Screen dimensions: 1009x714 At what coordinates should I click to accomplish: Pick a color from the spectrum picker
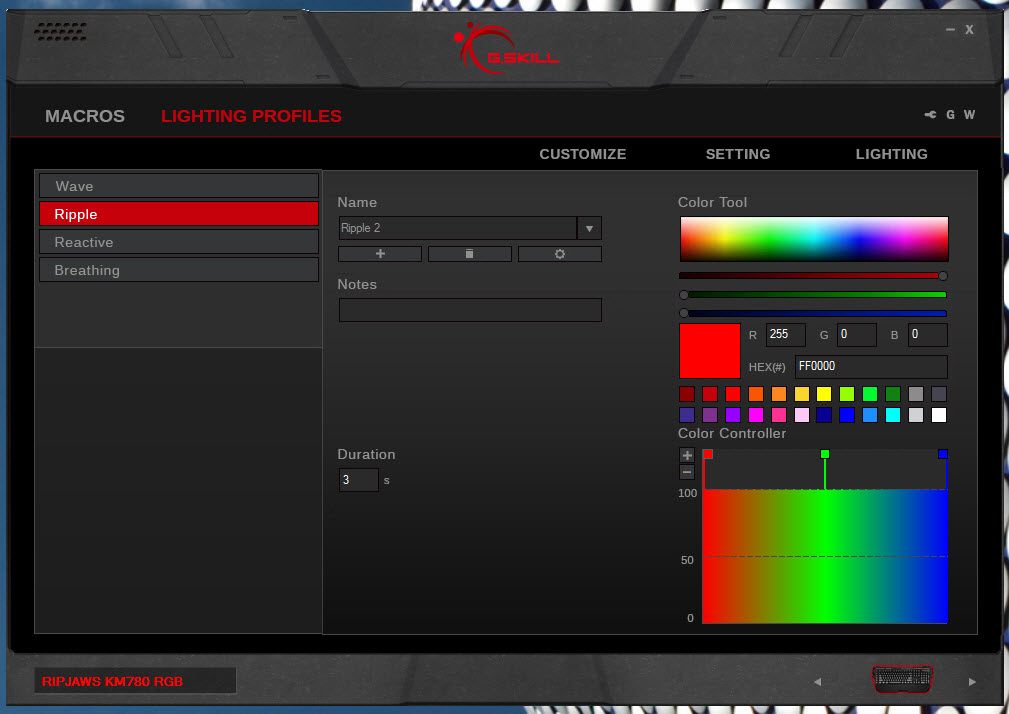pyautogui.click(x=814, y=239)
